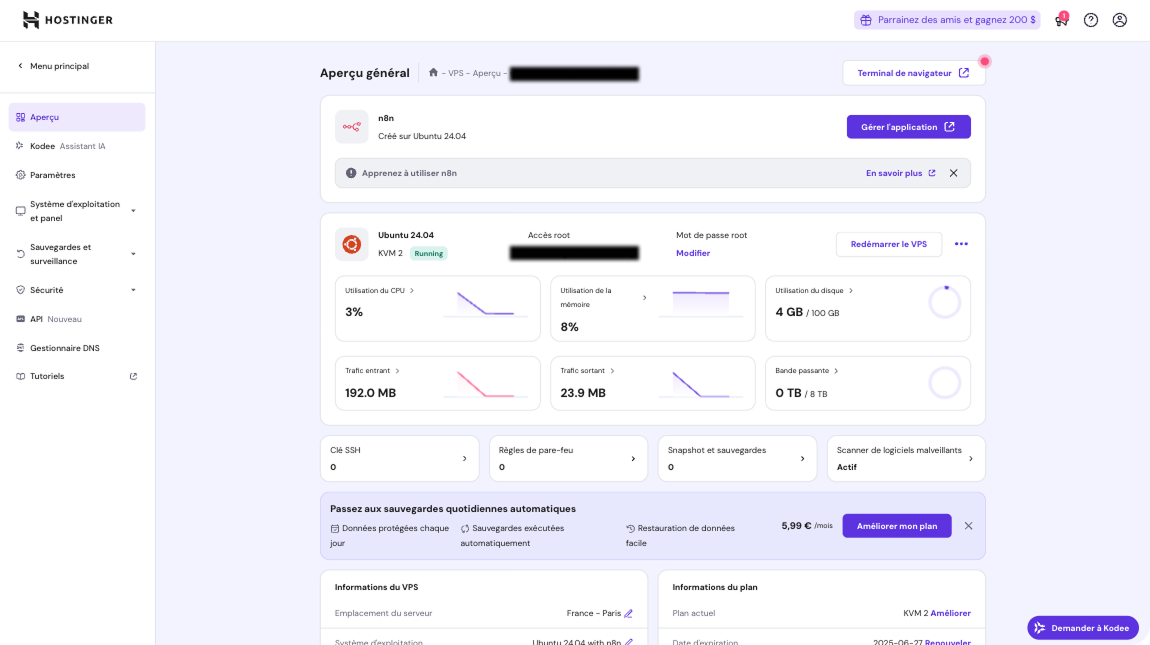
Task: Click the disk usage ring indicator
Action: 944,302
